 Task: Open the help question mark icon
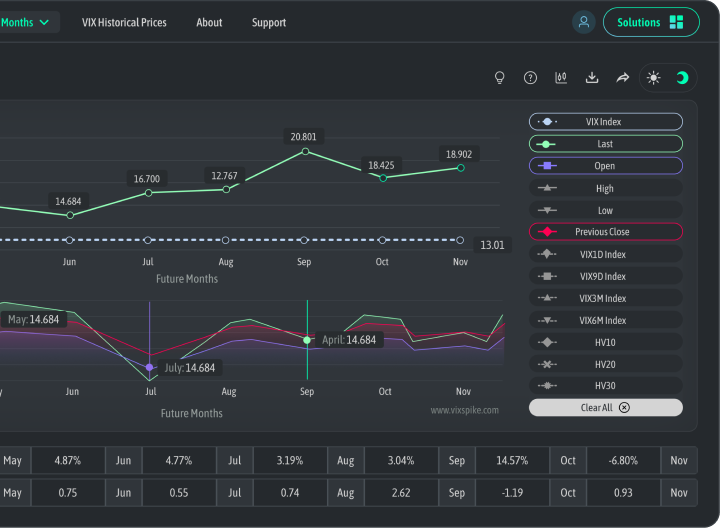531,78
